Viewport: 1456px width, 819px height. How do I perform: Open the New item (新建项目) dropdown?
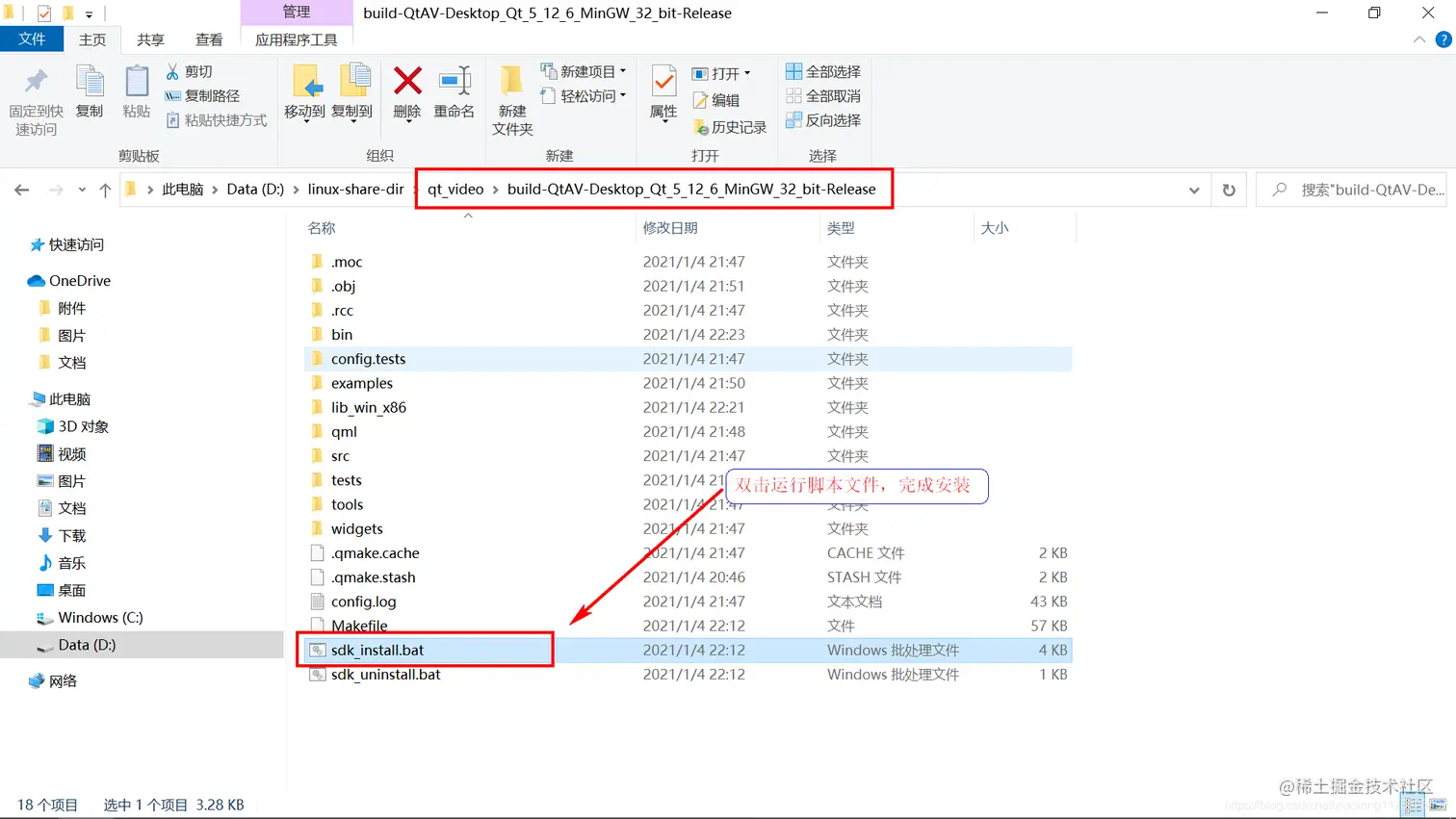584,72
